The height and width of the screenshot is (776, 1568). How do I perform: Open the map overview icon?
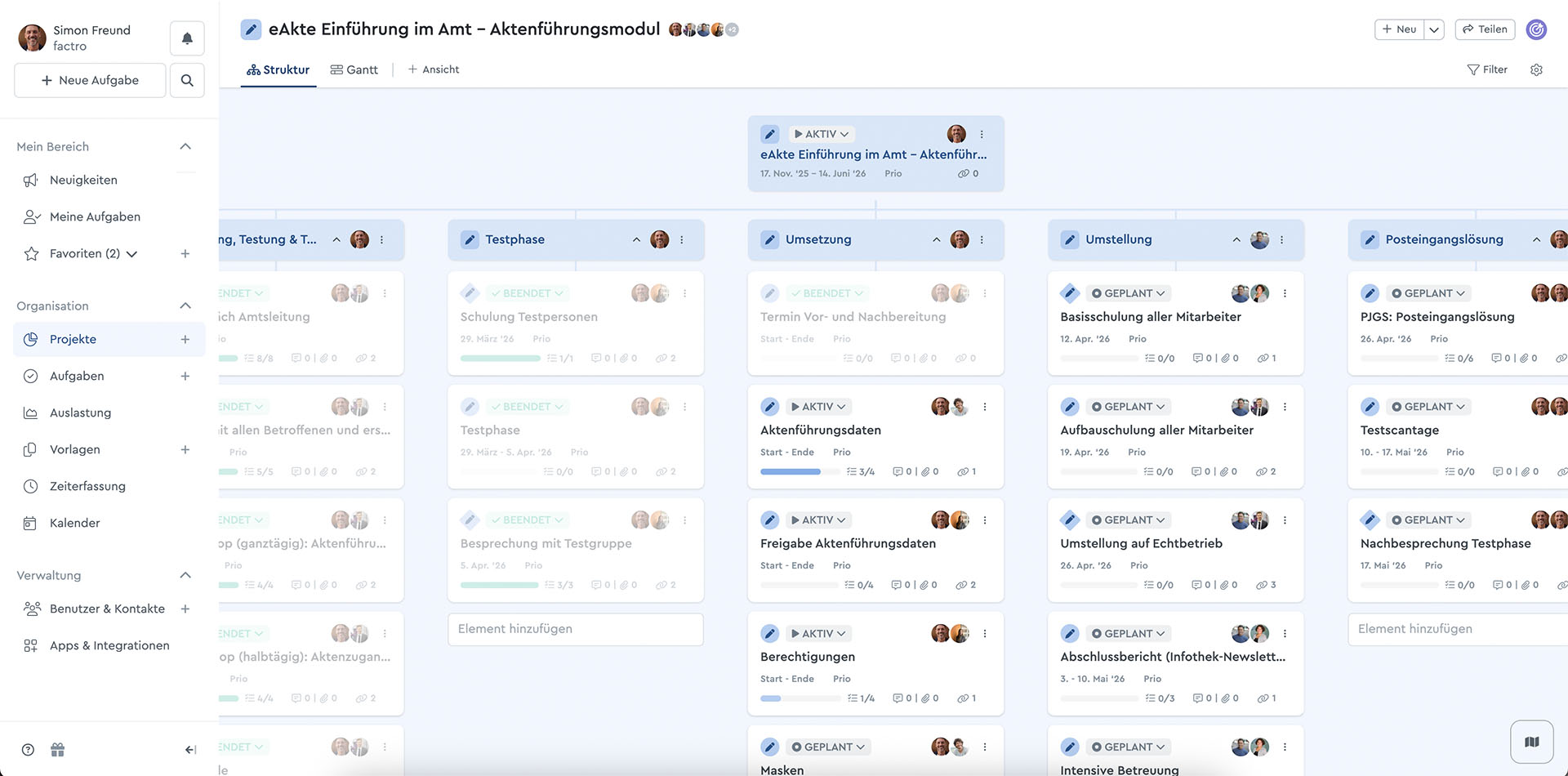click(x=1531, y=742)
